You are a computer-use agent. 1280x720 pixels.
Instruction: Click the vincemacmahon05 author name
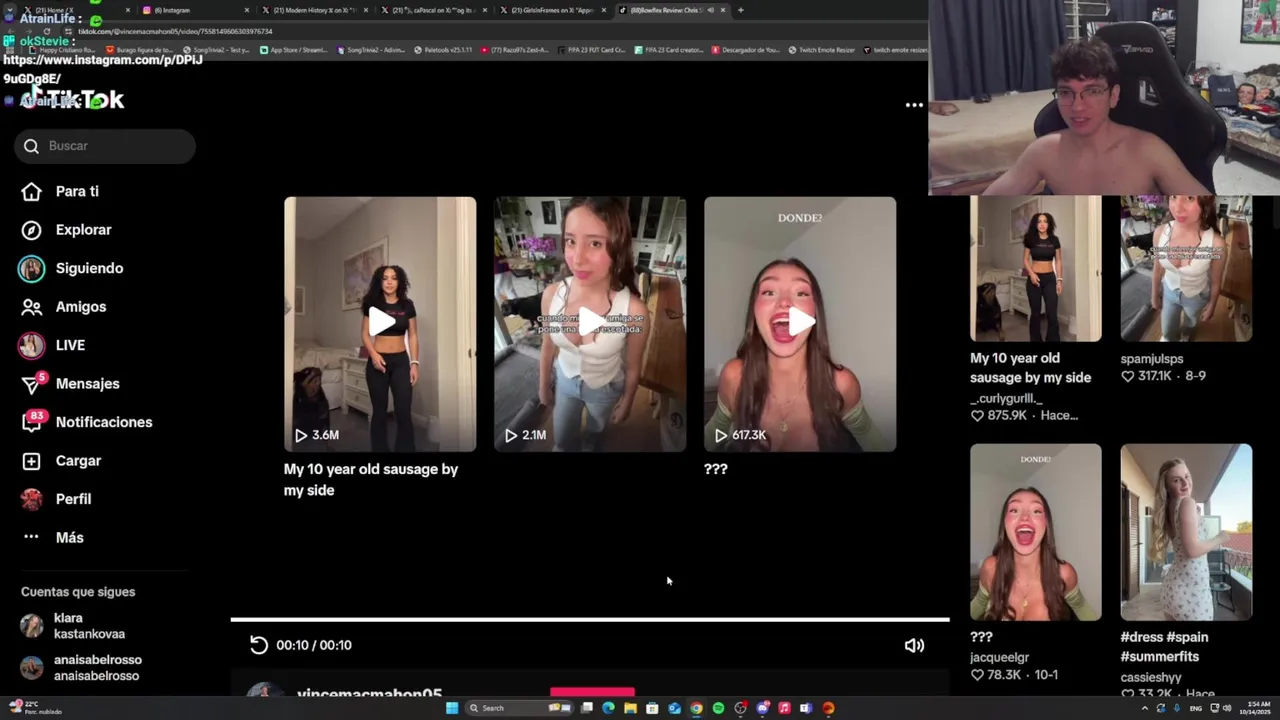point(369,694)
